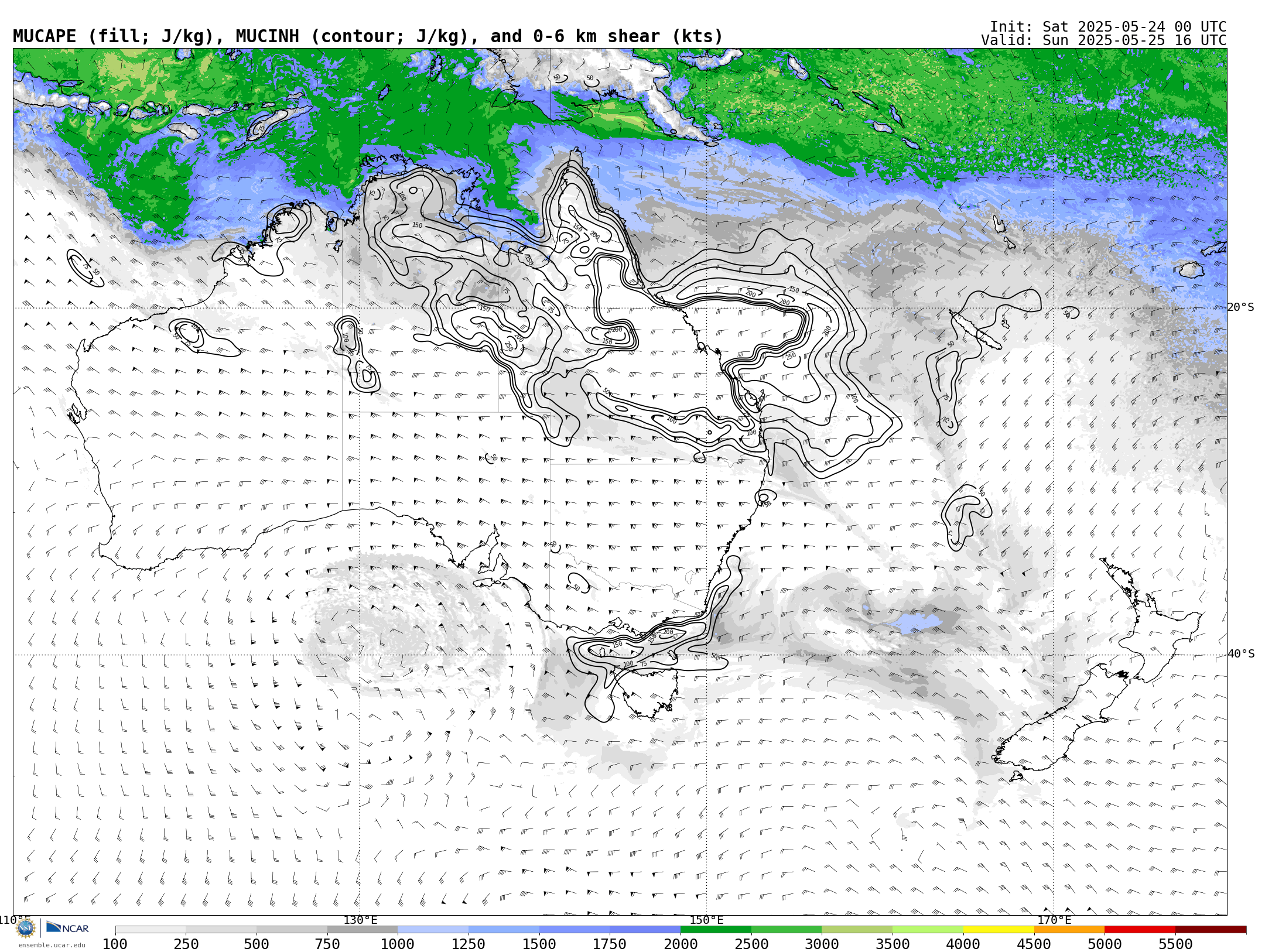Click the 1500 colorbar tick label
This screenshot has height=952, width=1265.
539,944
